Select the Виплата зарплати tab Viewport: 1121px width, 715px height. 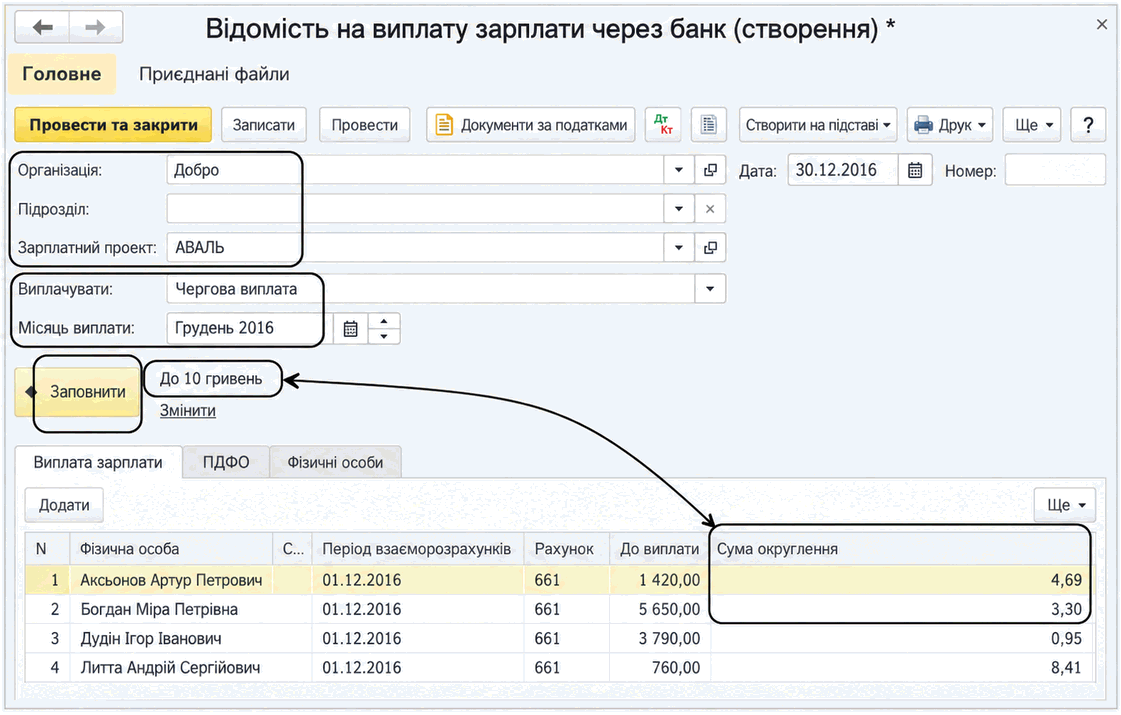[x=98, y=463]
